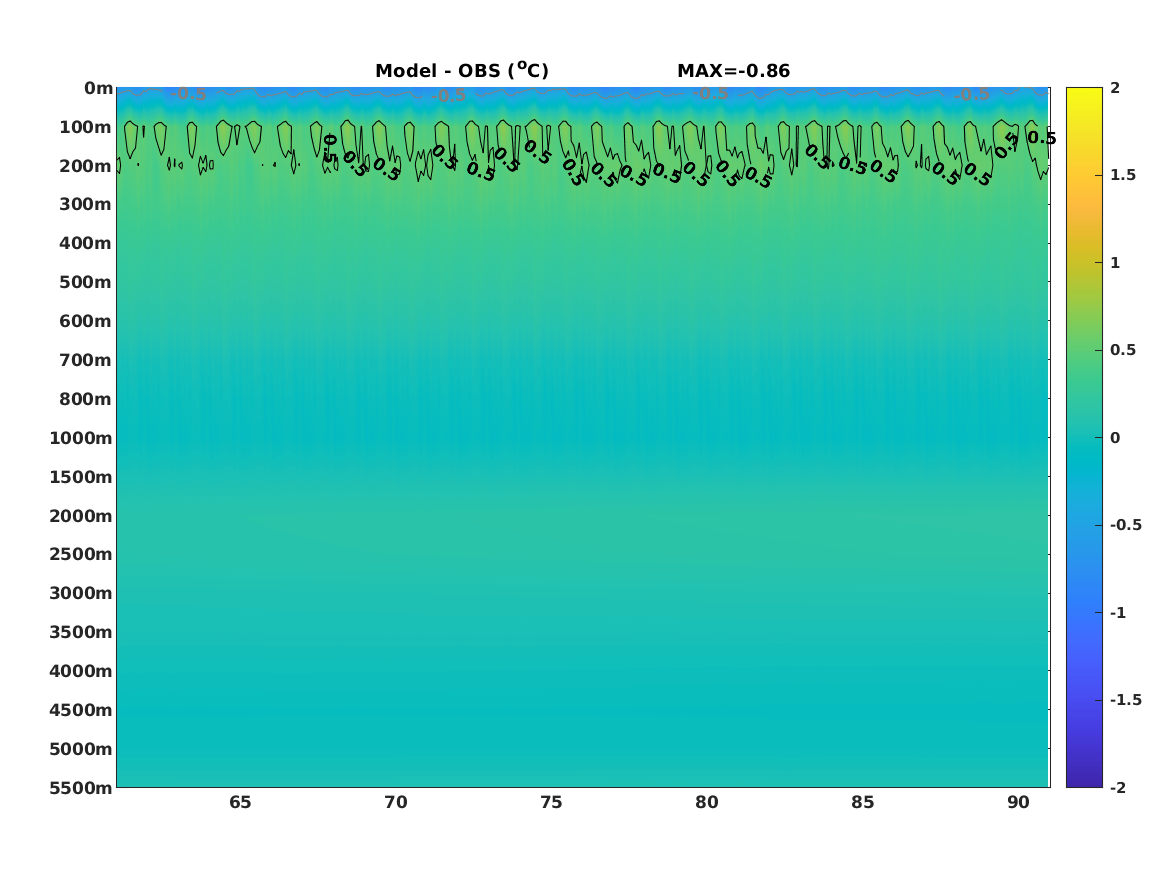This screenshot has width=1167, height=875.
Task: Click the colorbar tick label '-0.5'
Action: [1126, 525]
